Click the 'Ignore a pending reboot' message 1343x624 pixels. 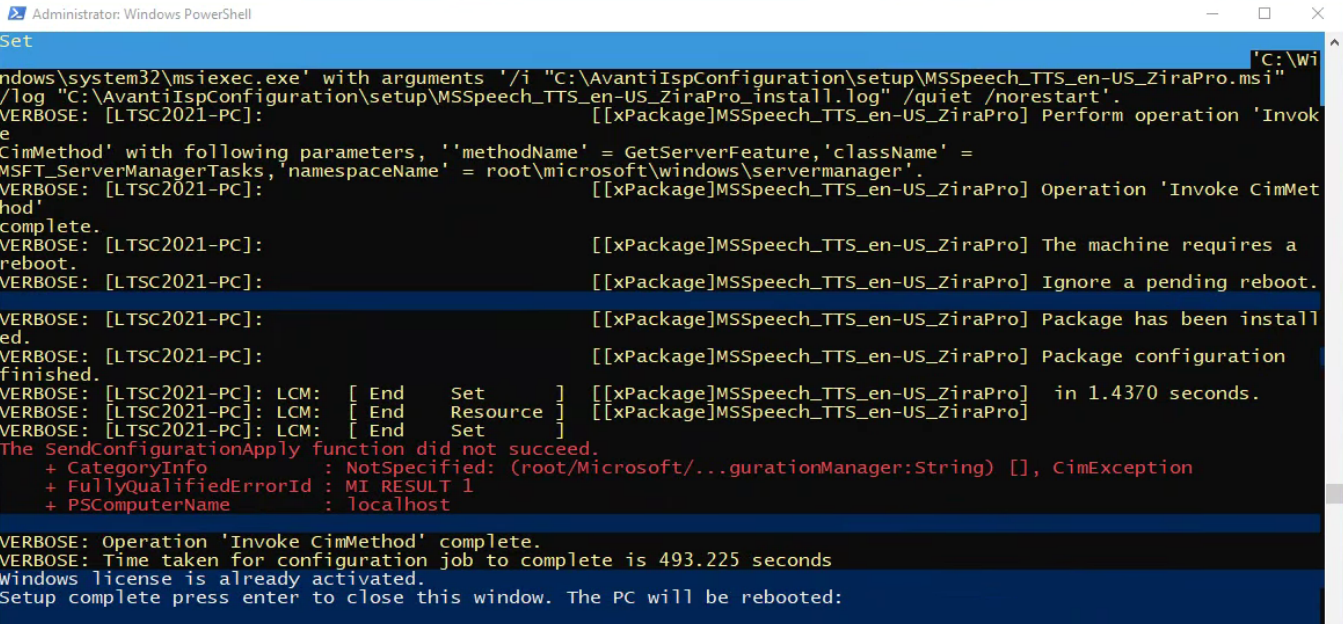click(x=1180, y=282)
